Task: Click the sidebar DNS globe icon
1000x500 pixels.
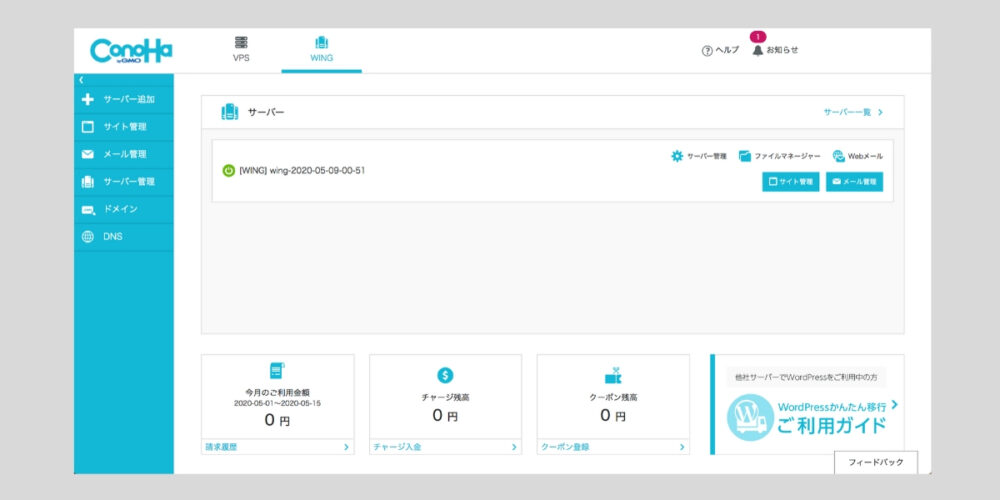Action: coord(88,237)
